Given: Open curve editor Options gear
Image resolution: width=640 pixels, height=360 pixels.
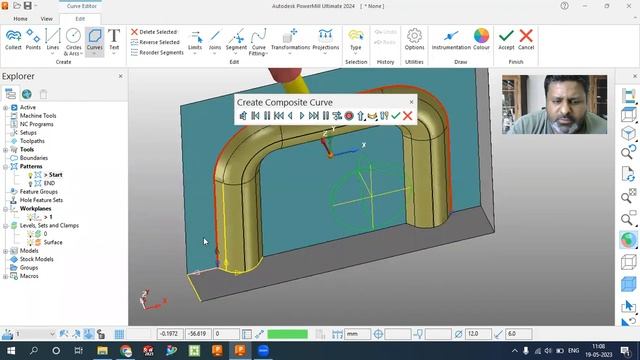Looking at the screenshot, I should (414, 40).
